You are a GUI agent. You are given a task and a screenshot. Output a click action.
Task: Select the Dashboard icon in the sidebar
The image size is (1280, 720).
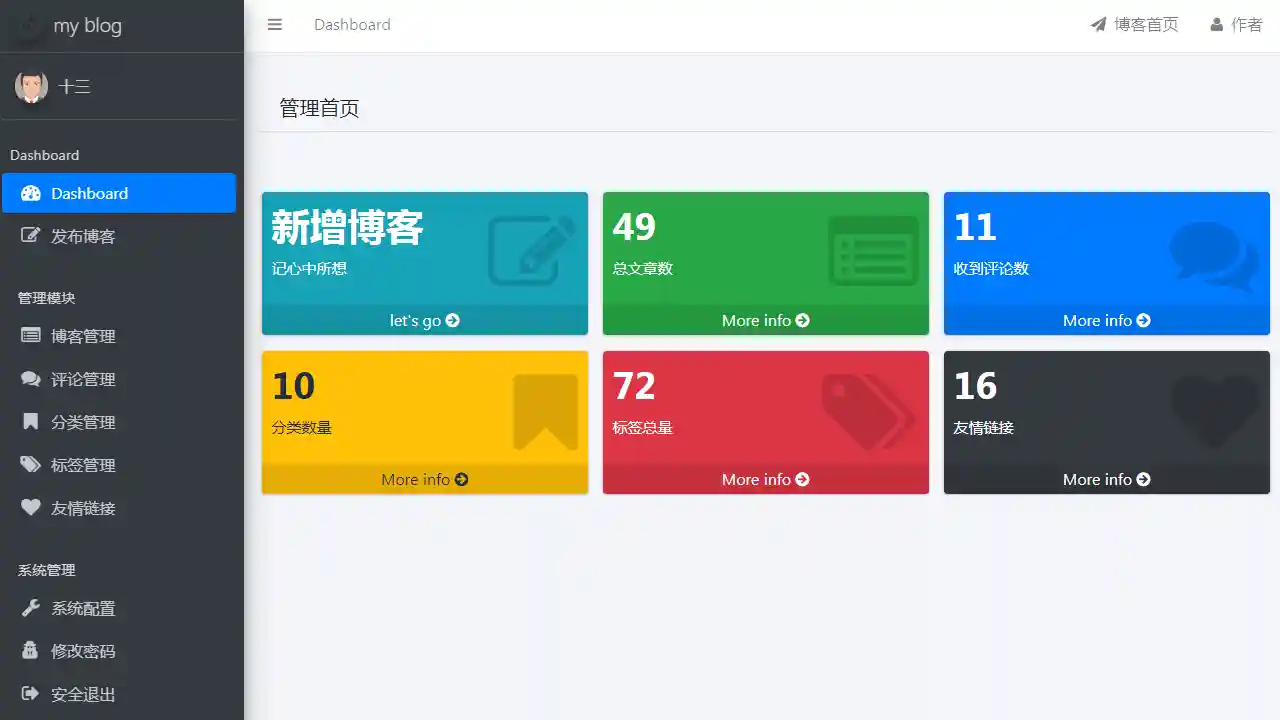coord(30,193)
